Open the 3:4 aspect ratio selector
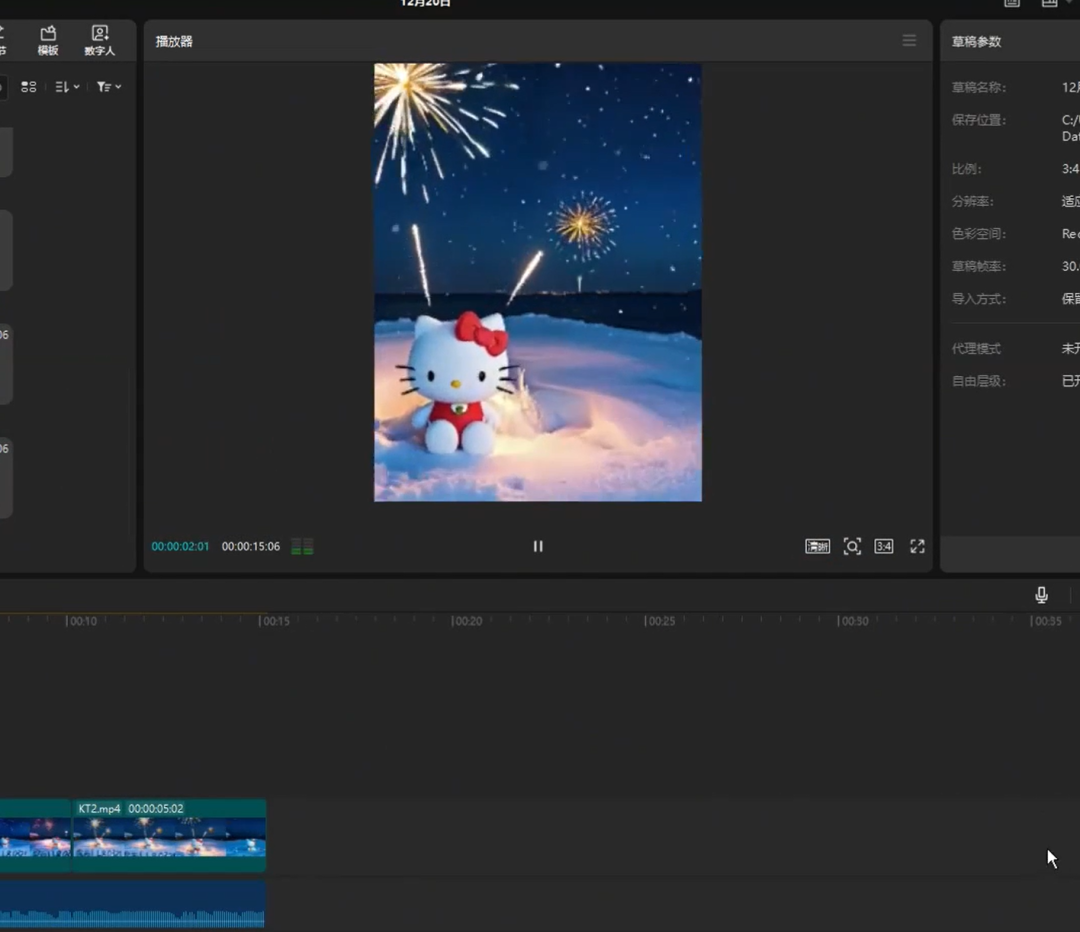Screen dimensions: 1080x932 [x=884, y=546]
